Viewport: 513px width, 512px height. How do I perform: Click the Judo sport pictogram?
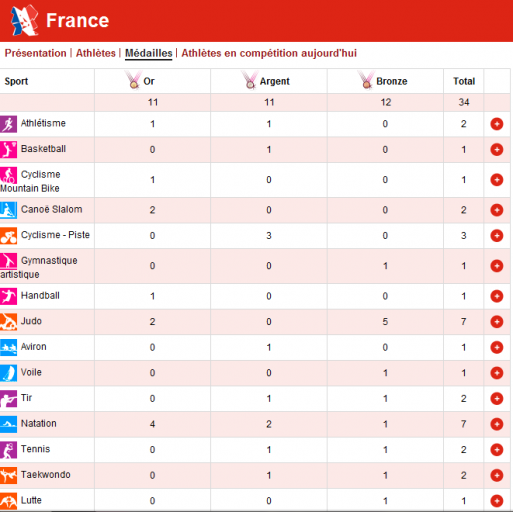pyautogui.click(x=8, y=322)
